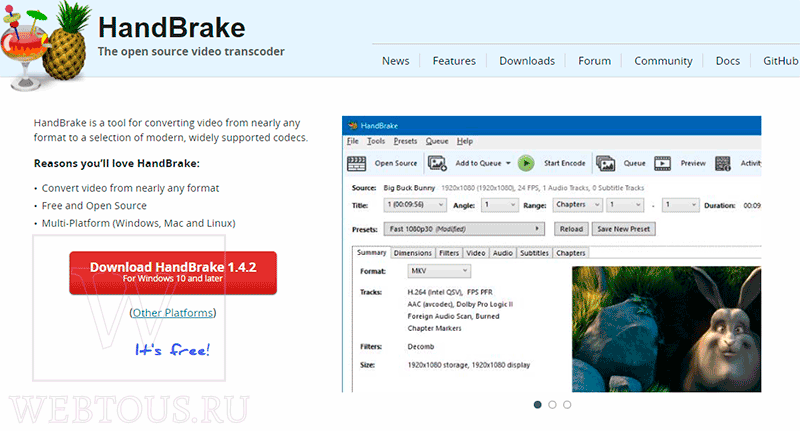Click the Reload button
Screen dimensions: 800x431
[571, 229]
